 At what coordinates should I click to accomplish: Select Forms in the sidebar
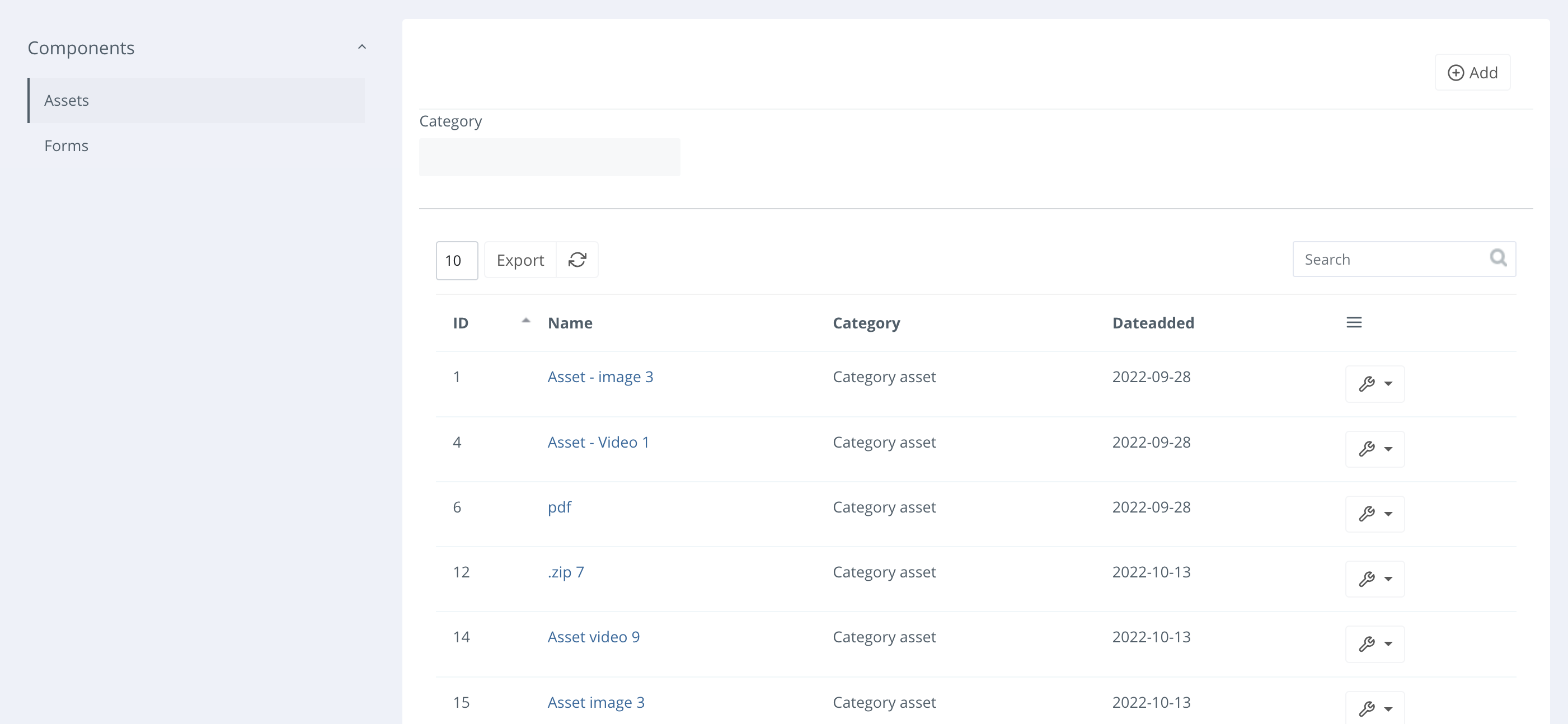(x=65, y=145)
